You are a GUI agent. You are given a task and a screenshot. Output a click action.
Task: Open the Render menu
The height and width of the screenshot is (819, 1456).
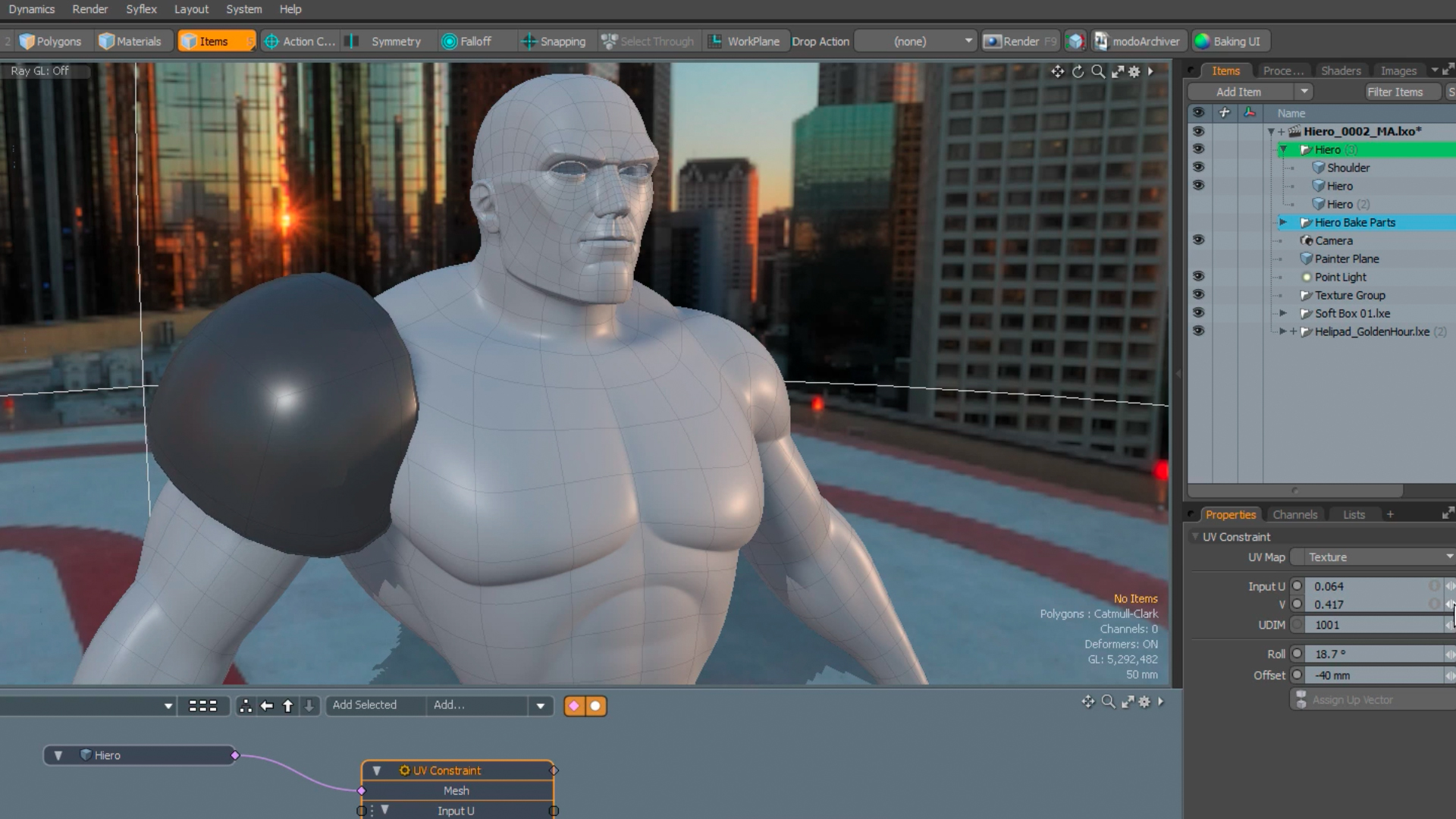coord(89,9)
